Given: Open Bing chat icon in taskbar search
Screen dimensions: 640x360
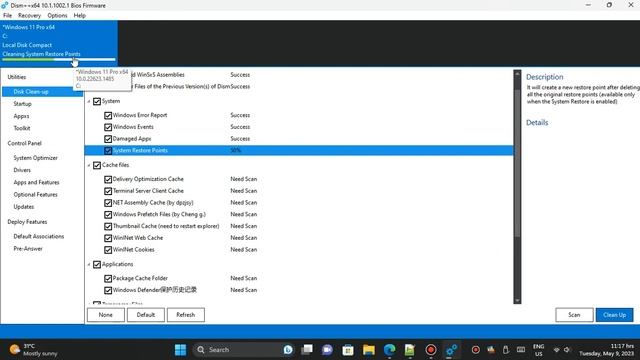Looking at the screenshot, I should [x=288, y=350].
